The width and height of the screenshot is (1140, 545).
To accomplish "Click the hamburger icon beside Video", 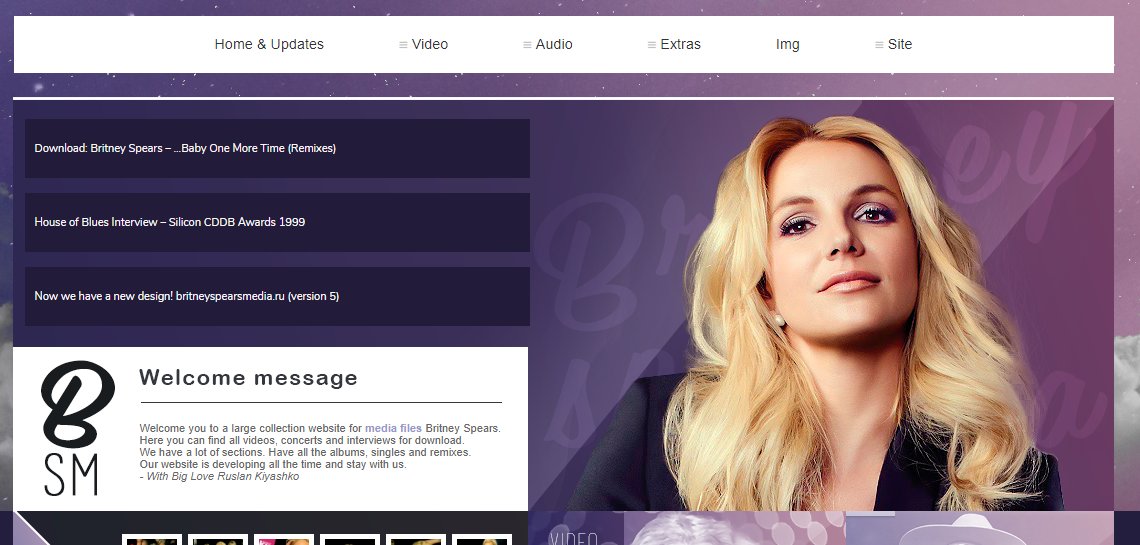I will pyautogui.click(x=403, y=45).
